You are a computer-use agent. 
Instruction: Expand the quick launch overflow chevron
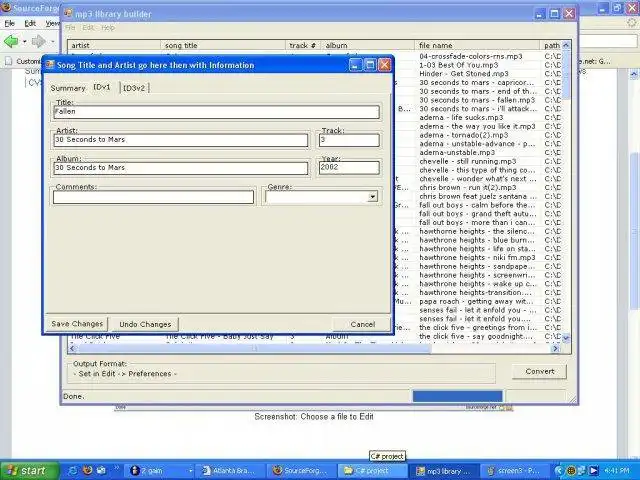tap(116, 468)
